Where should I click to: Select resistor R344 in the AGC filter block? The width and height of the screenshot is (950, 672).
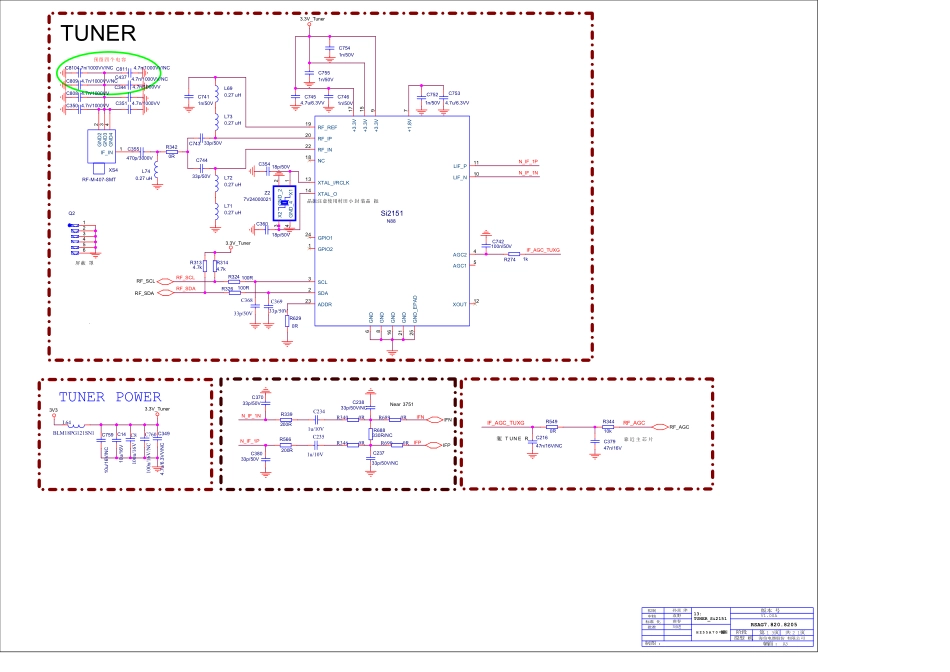pos(608,427)
